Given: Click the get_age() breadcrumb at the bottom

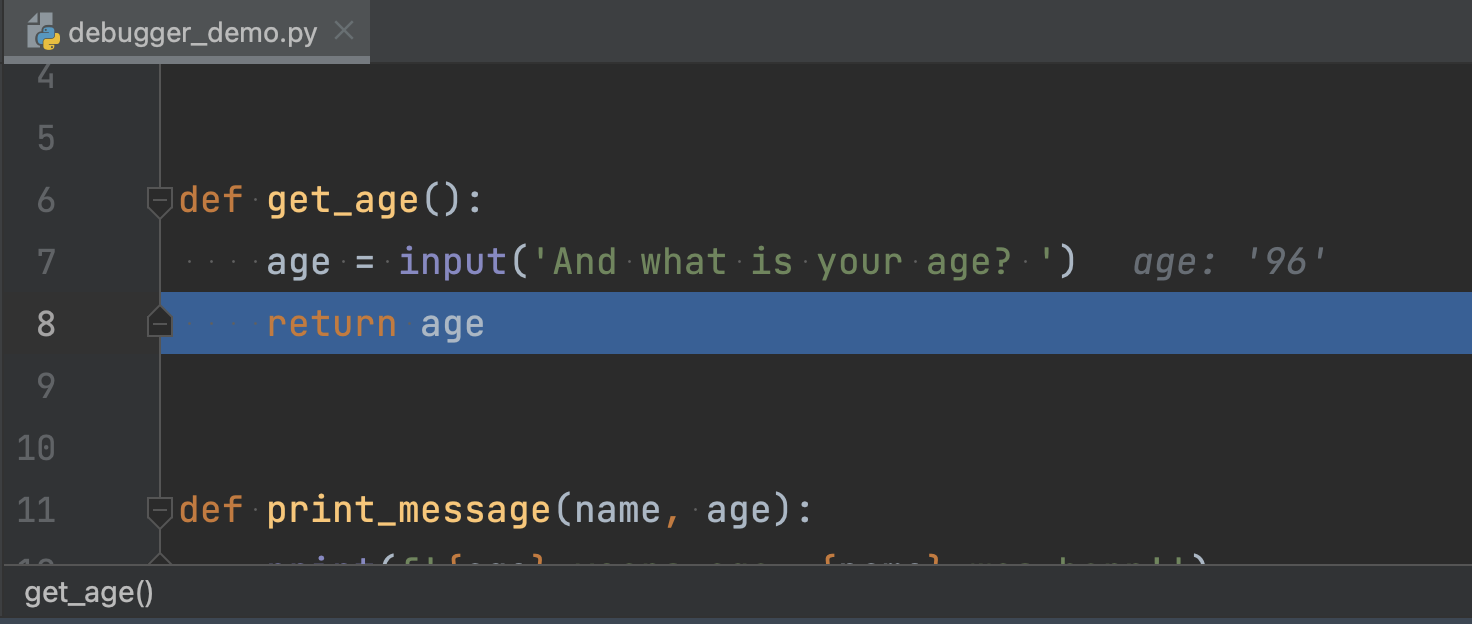Looking at the screenshot, I should (88, 593).
